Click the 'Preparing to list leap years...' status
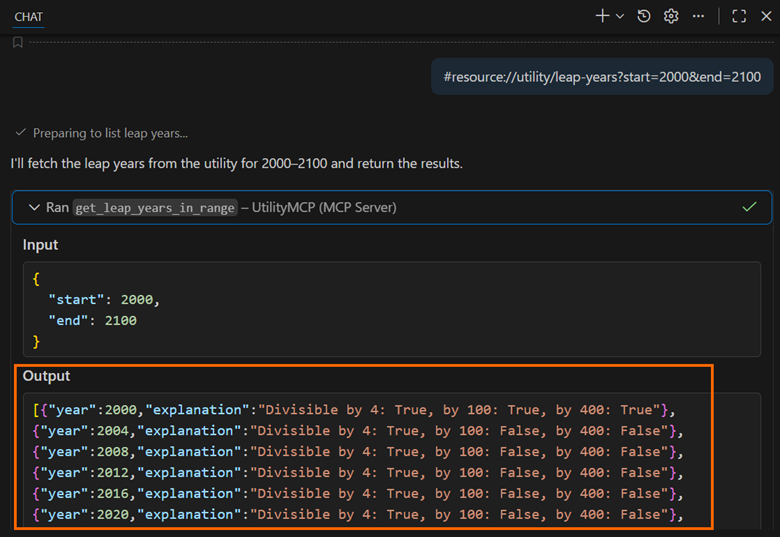 click(110, 133)
